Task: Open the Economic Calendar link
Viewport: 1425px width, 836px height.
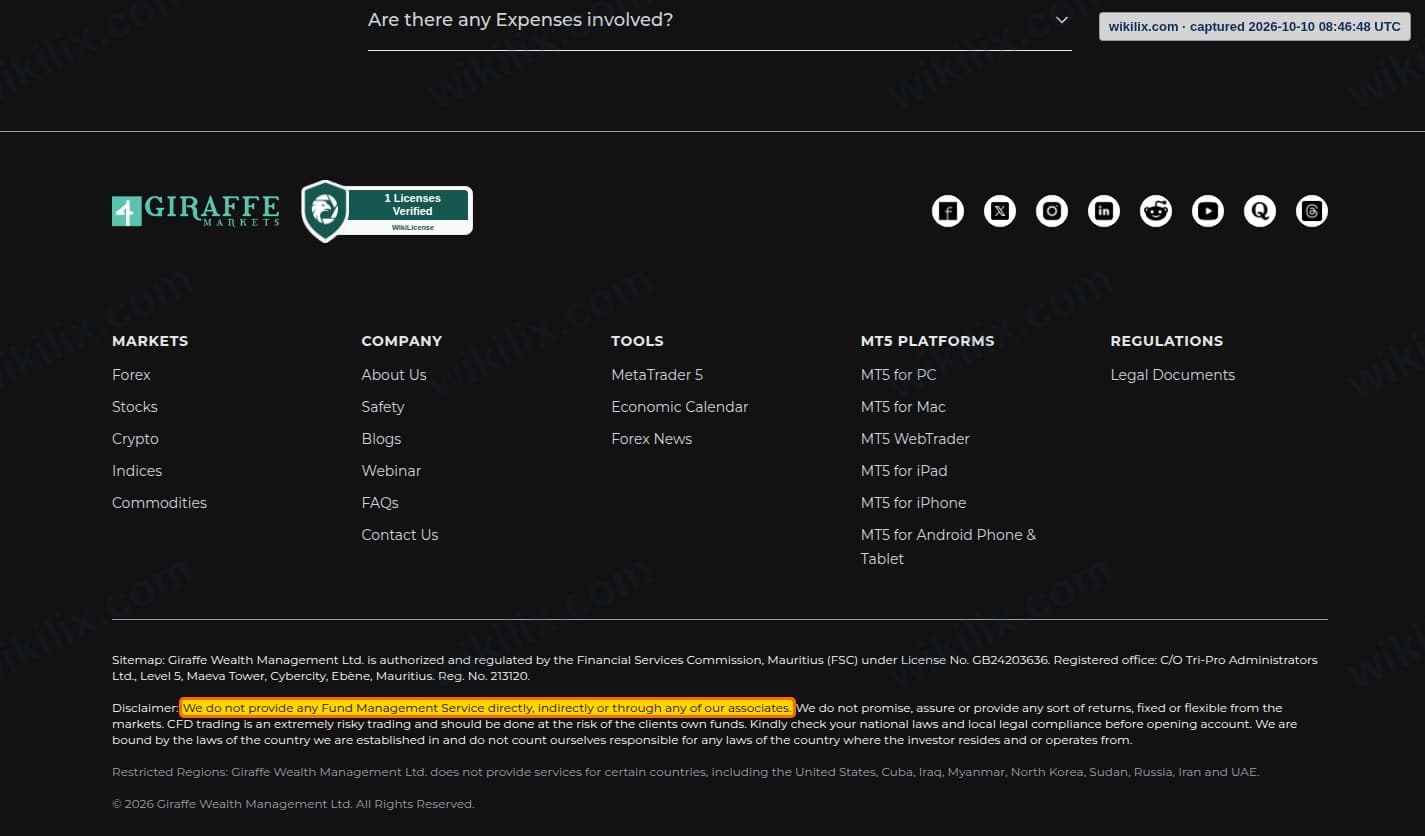Action: tap(680, 407)
